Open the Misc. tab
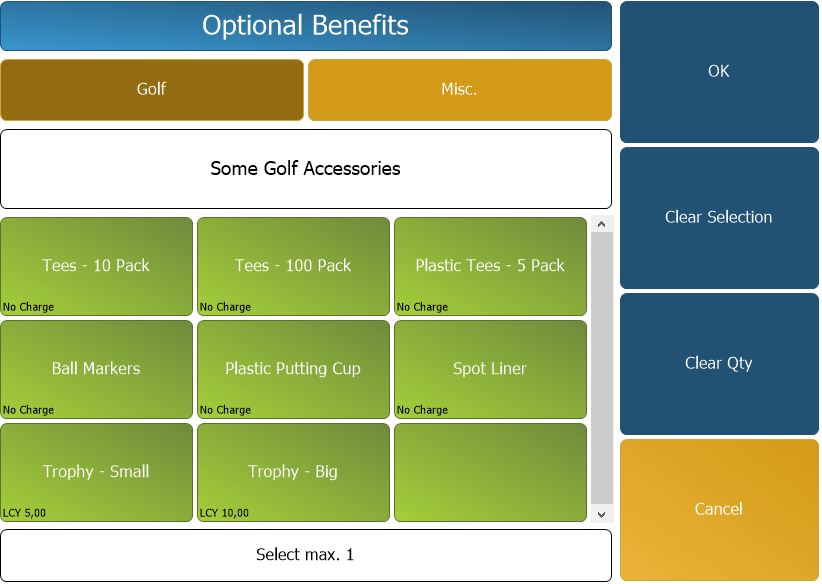The height and width of the screenshot is (584, 822). [x=459, y=90]
